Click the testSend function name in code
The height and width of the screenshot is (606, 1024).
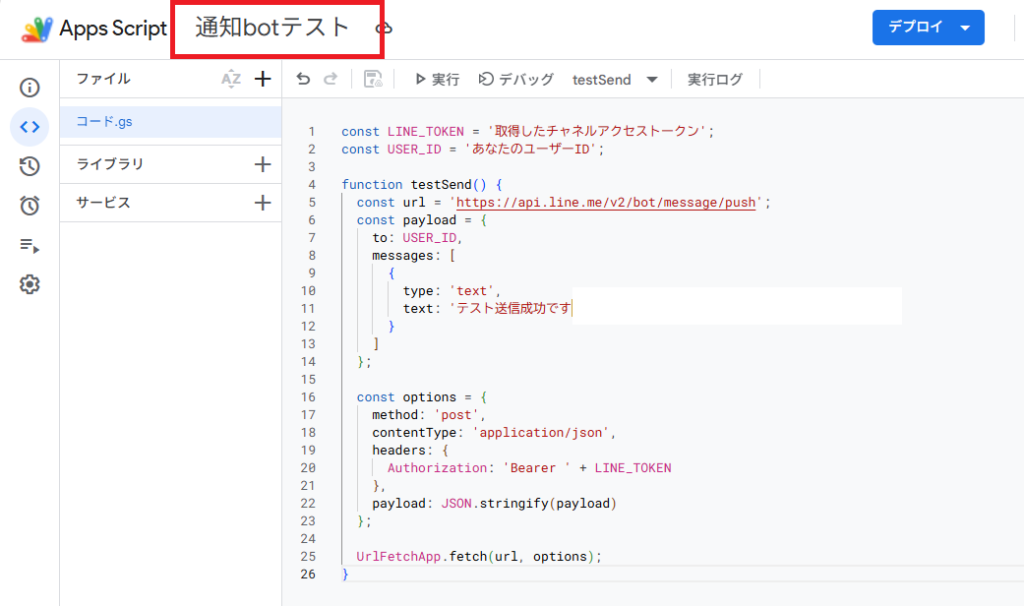[x=441, y=185]
